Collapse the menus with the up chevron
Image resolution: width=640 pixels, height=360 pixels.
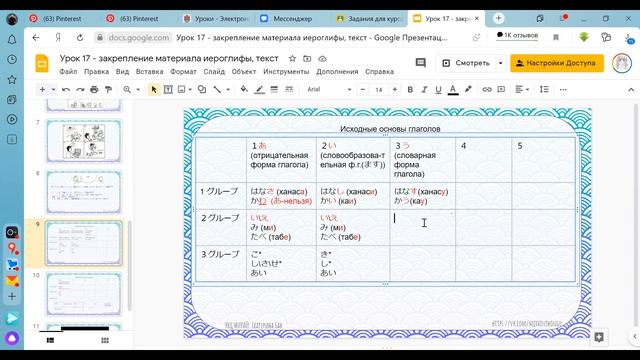tap(631, 89)
